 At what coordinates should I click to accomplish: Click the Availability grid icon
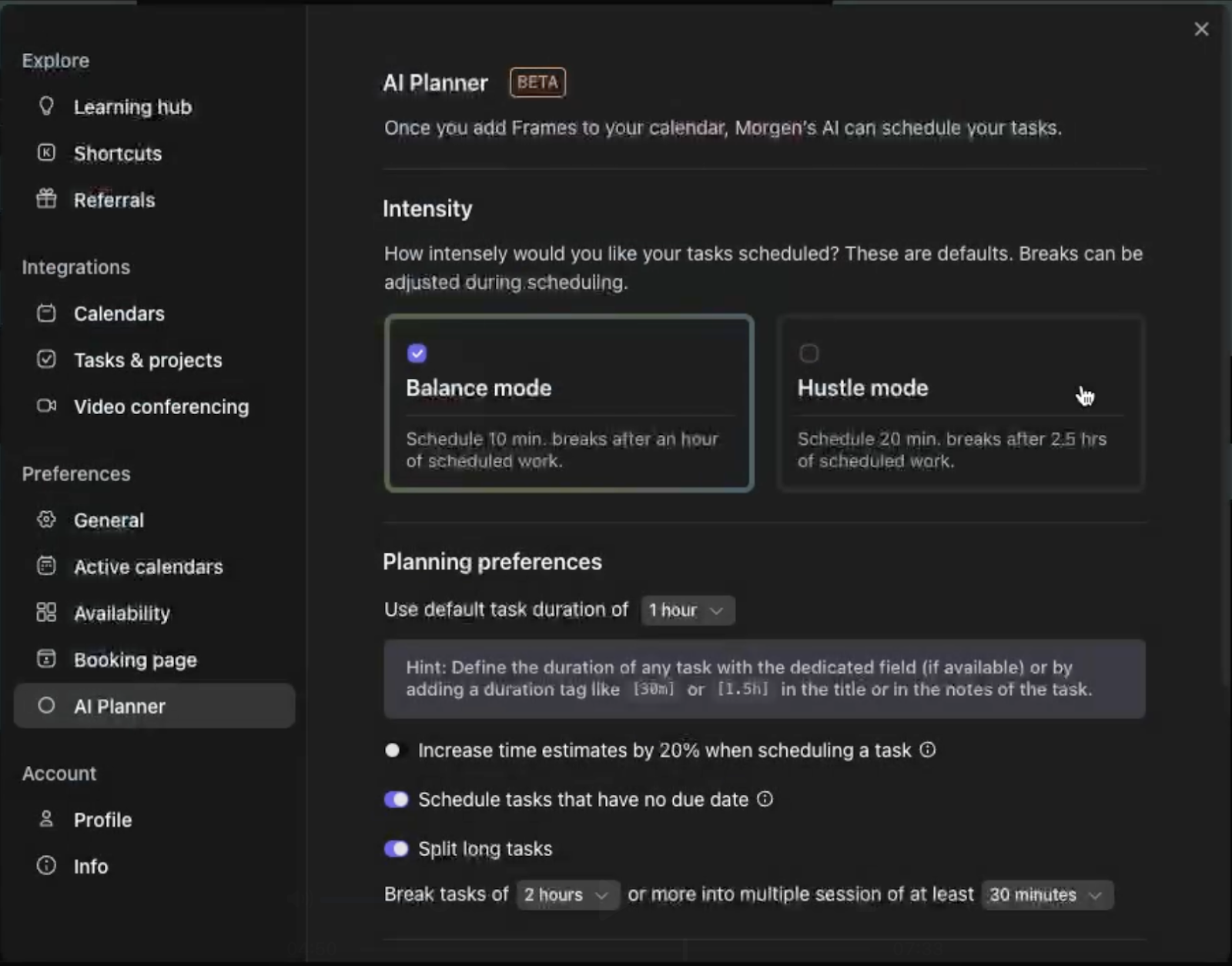[x=46, y=613]
